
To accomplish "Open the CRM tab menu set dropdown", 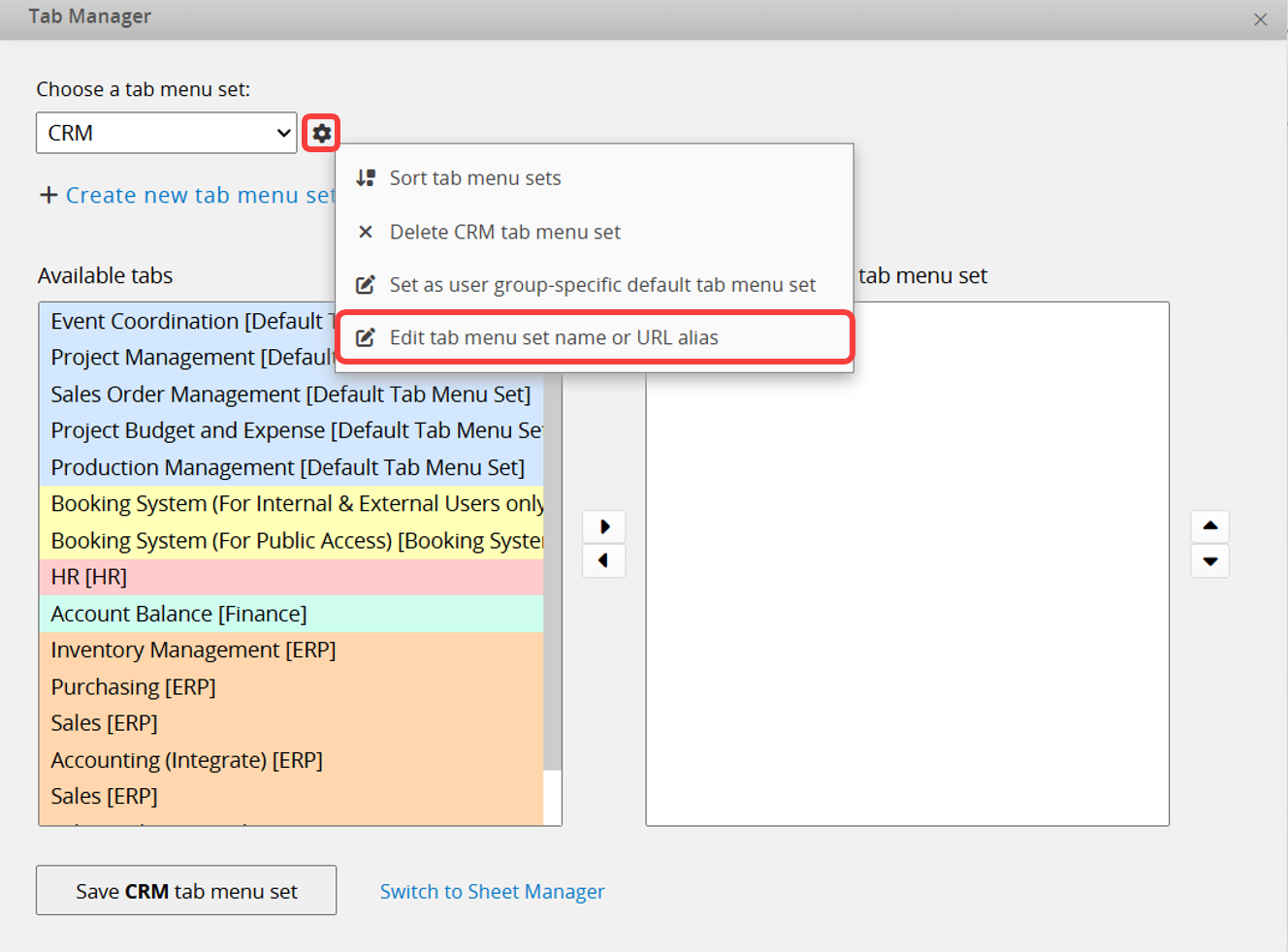I will 166,133.
